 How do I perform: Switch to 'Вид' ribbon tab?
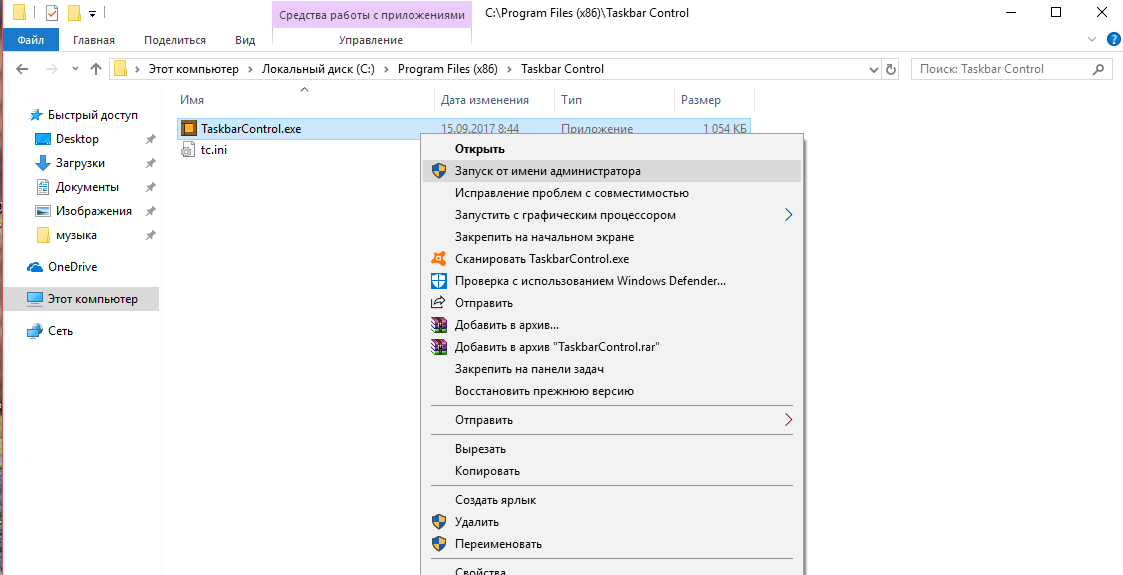(245, 40)
